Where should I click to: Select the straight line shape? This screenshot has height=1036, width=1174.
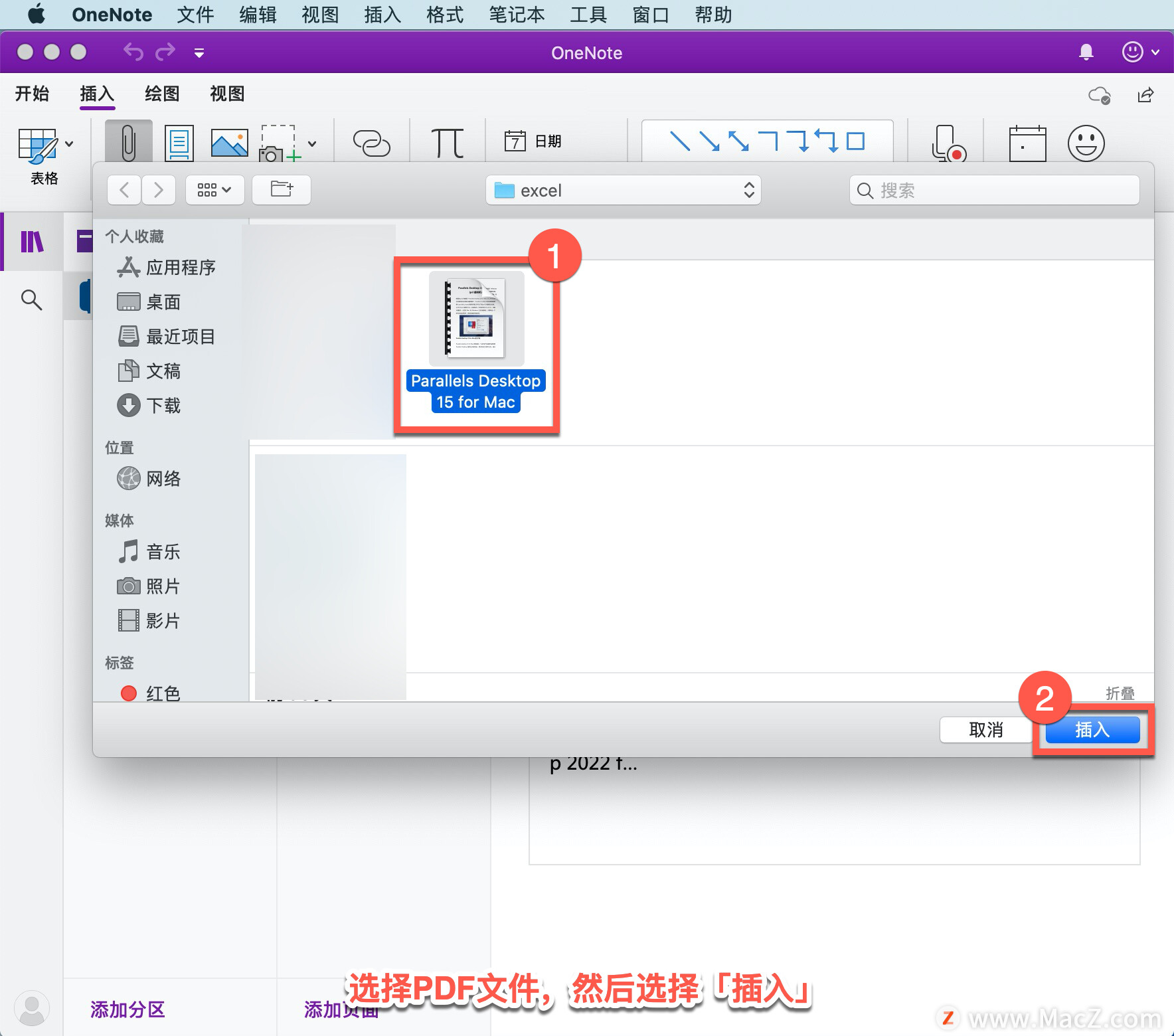tap(679, 141)
